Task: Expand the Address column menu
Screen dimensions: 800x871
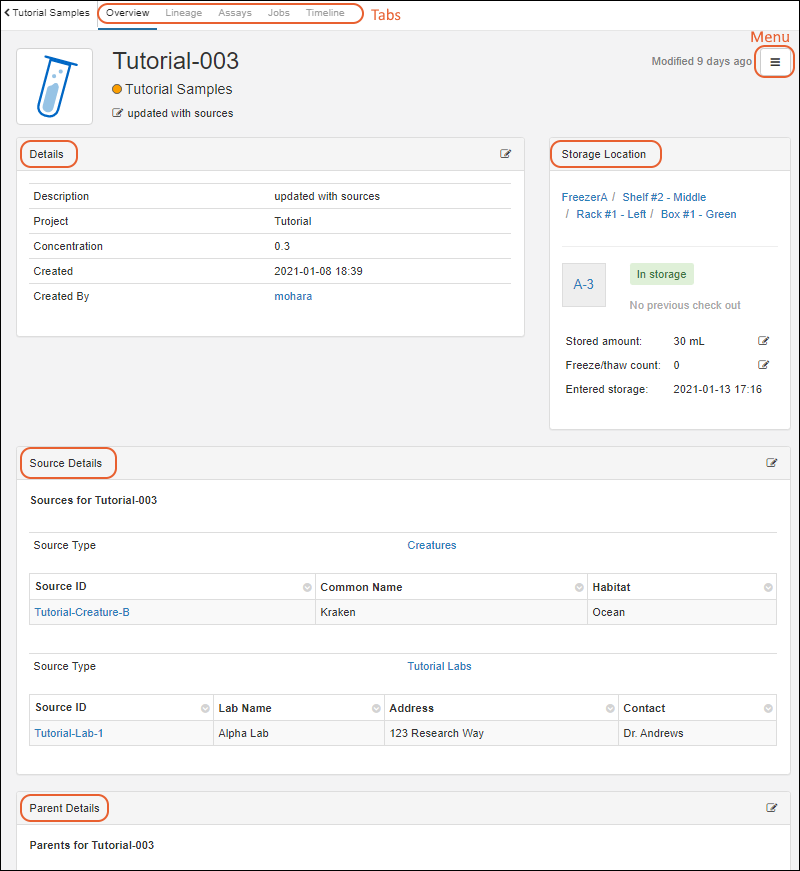Action: pos(610,709)
